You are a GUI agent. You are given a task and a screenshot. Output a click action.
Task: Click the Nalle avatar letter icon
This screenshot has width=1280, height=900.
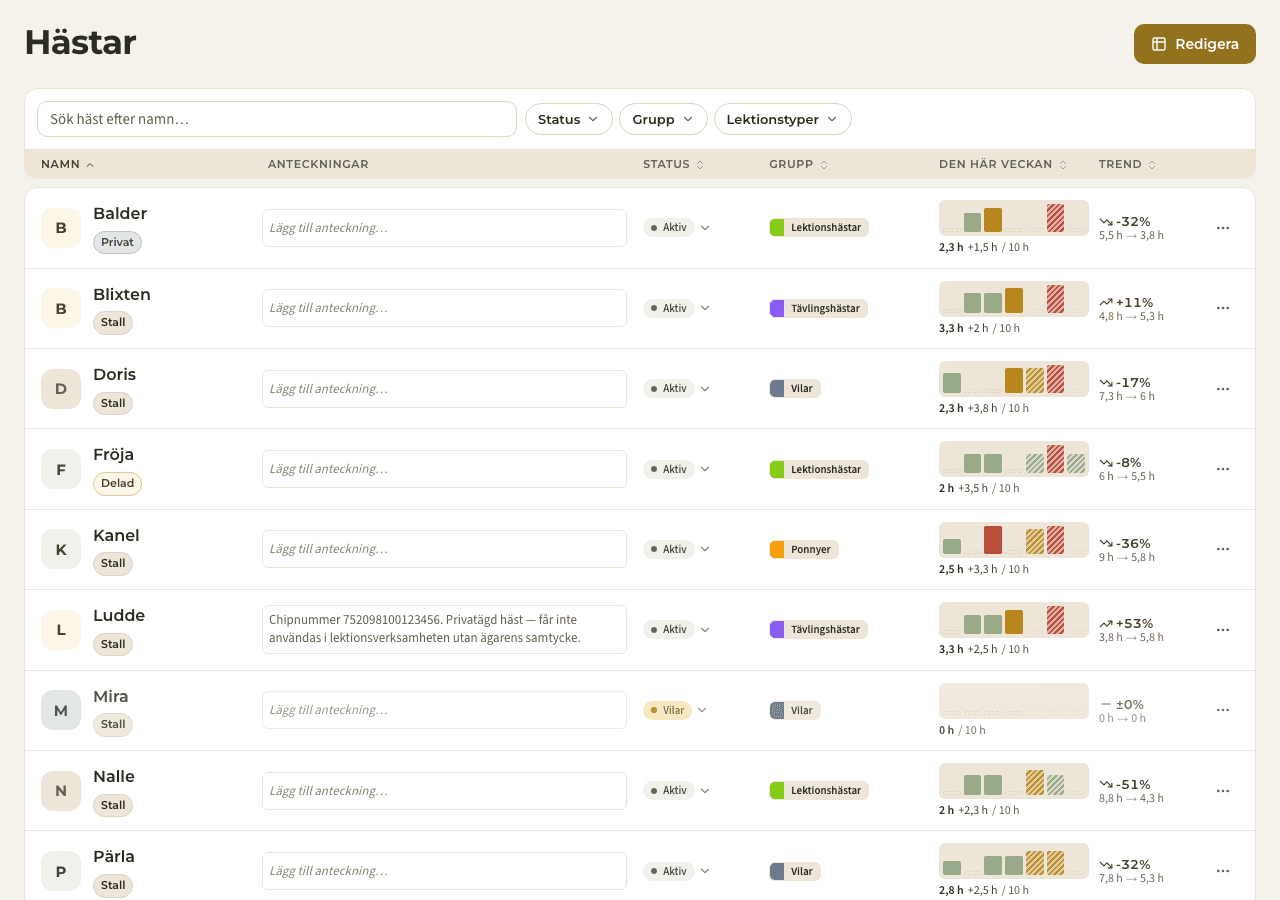coord(61,791)
